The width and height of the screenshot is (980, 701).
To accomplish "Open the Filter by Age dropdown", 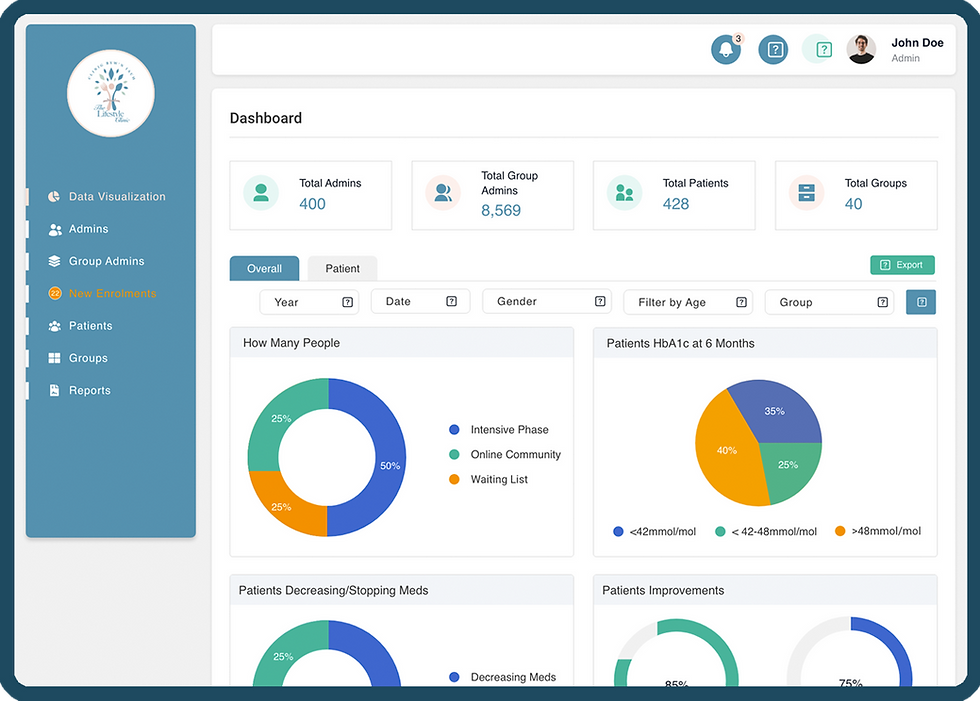I will tap(688, 302).
